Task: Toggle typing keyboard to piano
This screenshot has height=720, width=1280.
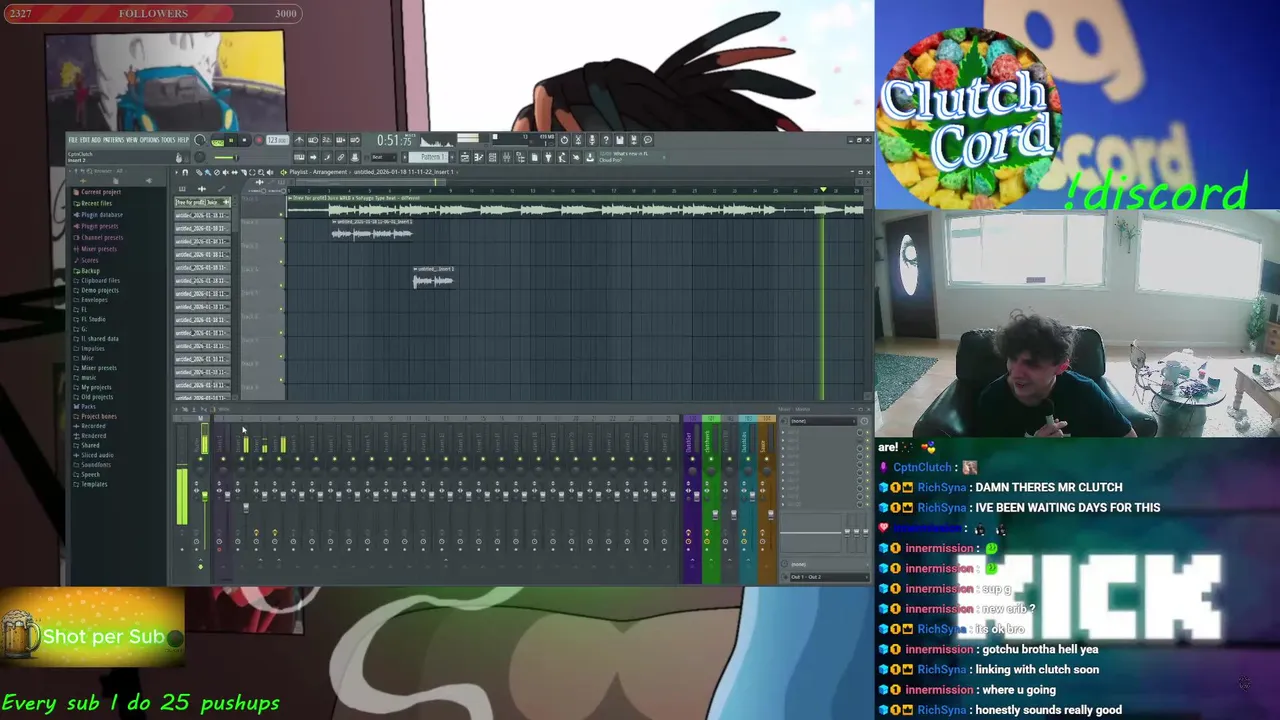Action: (x=299, y=157)
